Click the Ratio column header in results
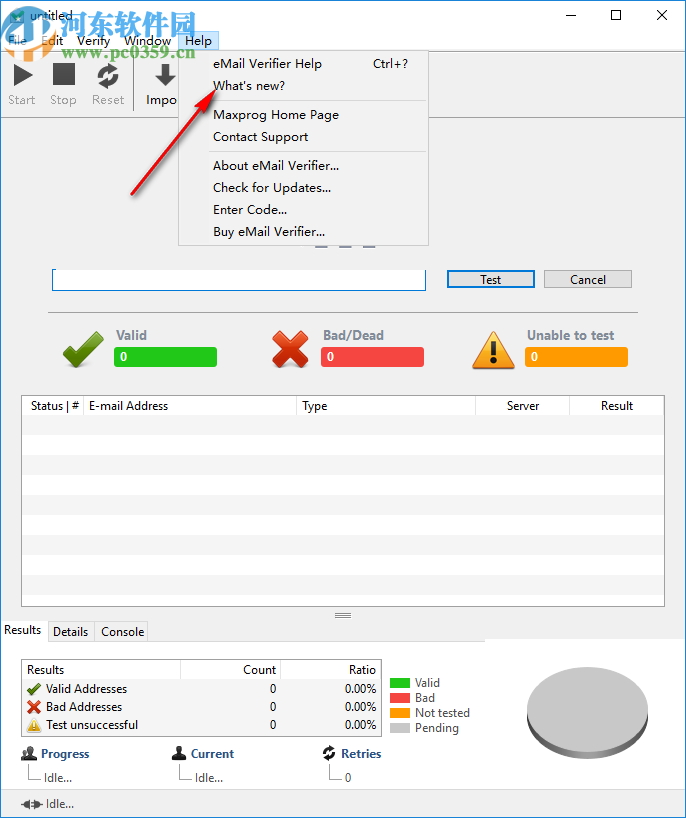The width and height of the screenshot is (686, 818). point(331,670)
